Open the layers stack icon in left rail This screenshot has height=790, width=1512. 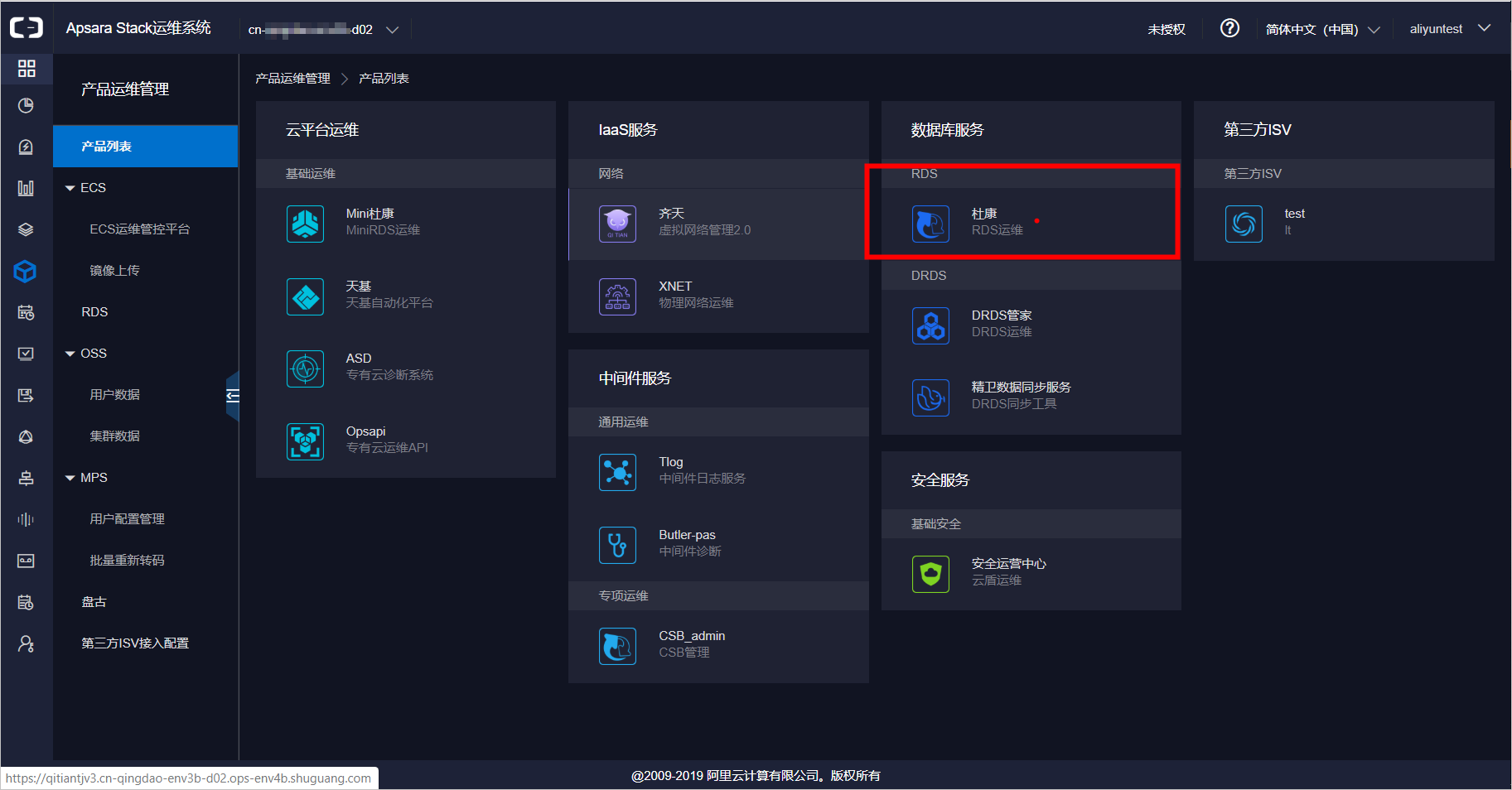27,229
